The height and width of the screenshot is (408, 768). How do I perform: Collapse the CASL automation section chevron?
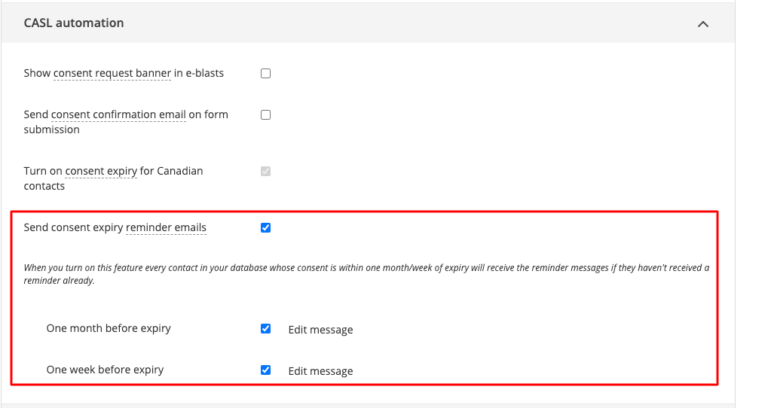click(x=703, y=24)
